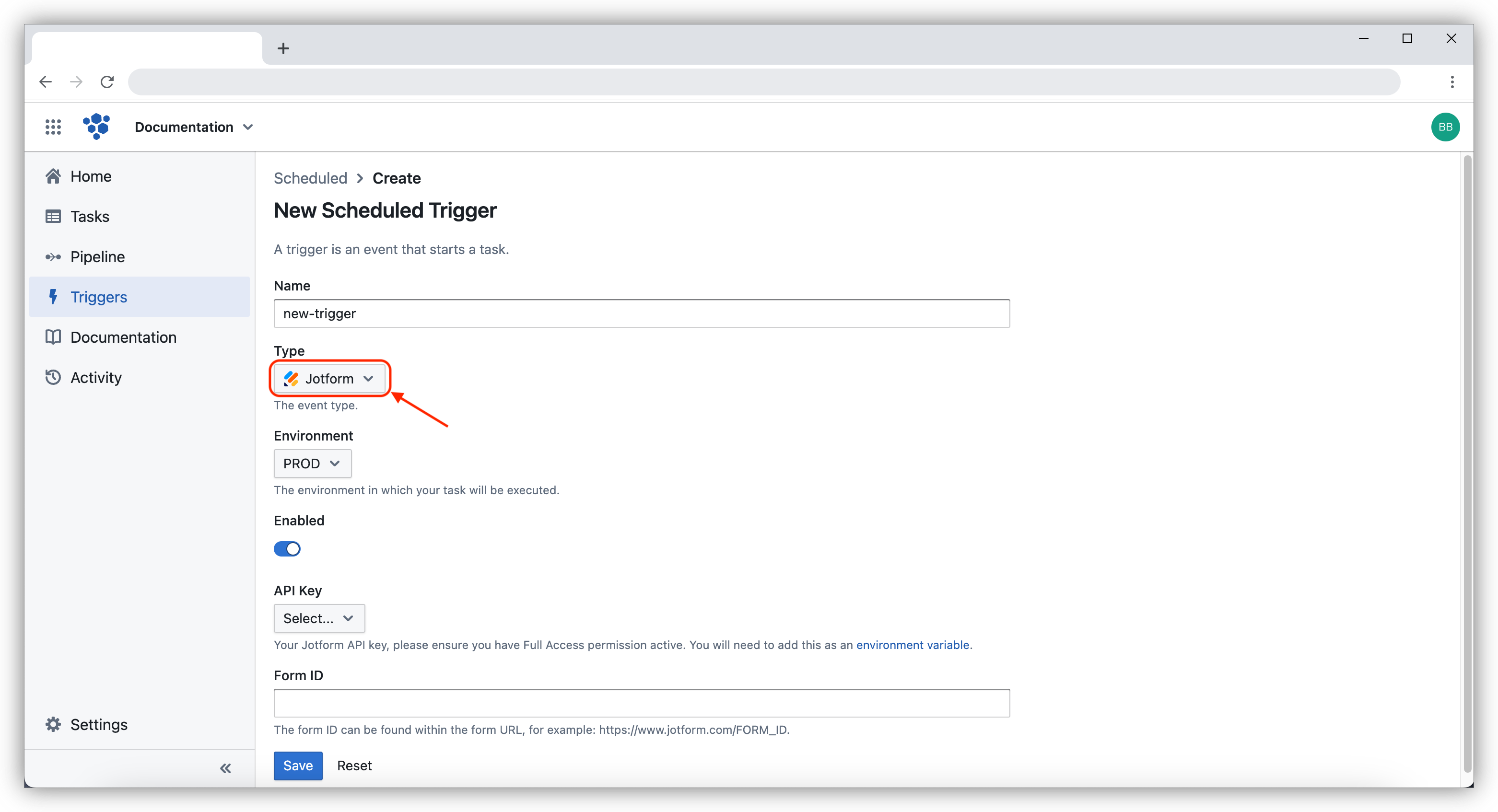The image size is (1498, 812).
Task: Open the Chrome three-dot menu
Action: [1452, 82]
